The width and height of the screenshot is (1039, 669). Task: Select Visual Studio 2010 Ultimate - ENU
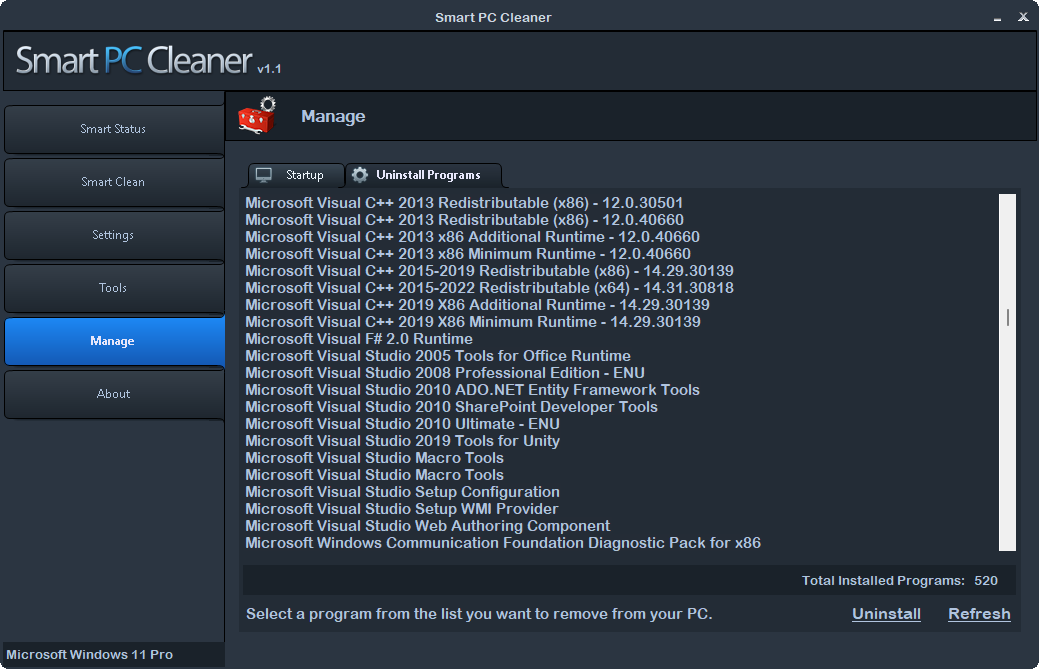tap(402, 424)
